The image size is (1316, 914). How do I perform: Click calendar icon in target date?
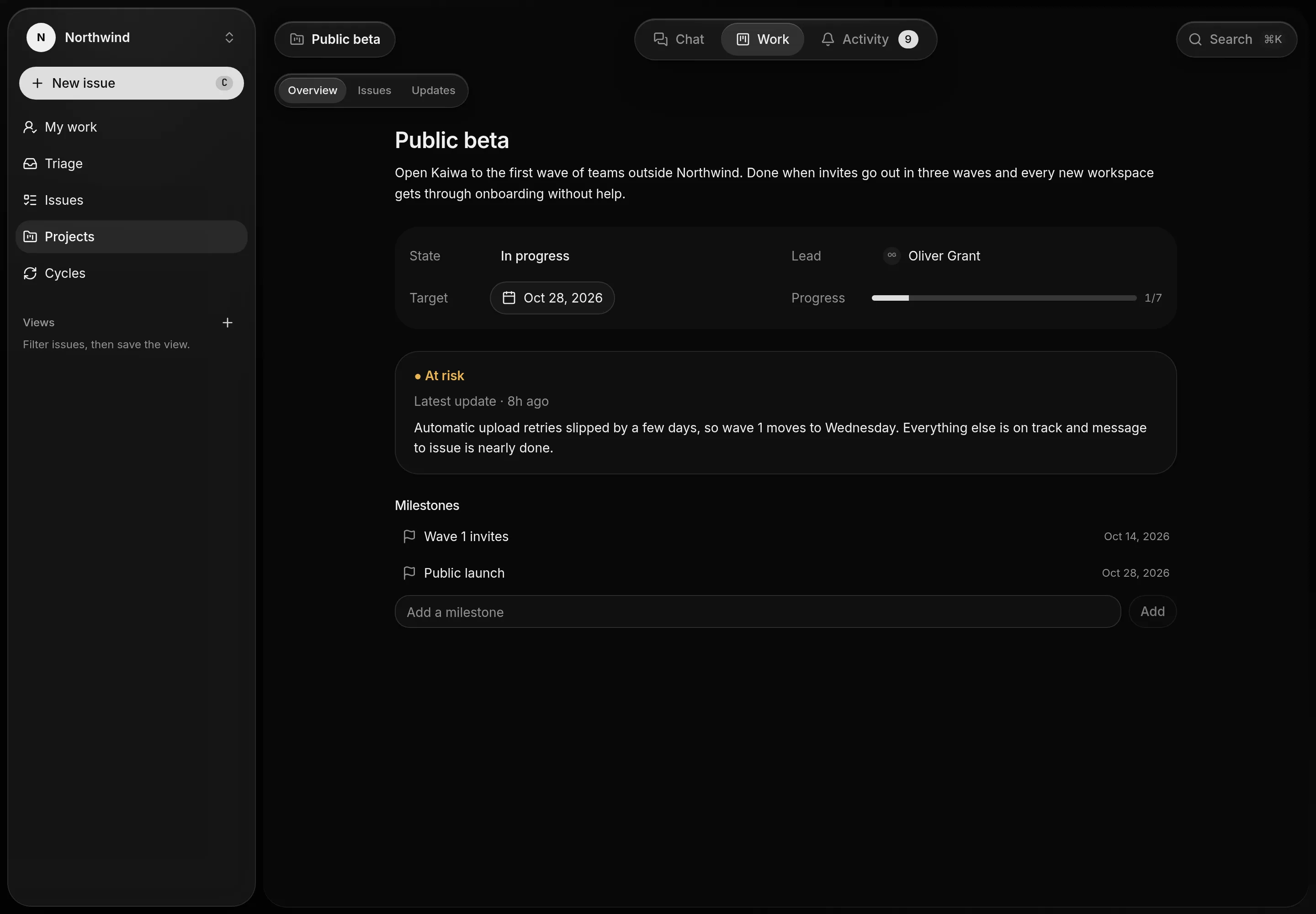[509, 298]
